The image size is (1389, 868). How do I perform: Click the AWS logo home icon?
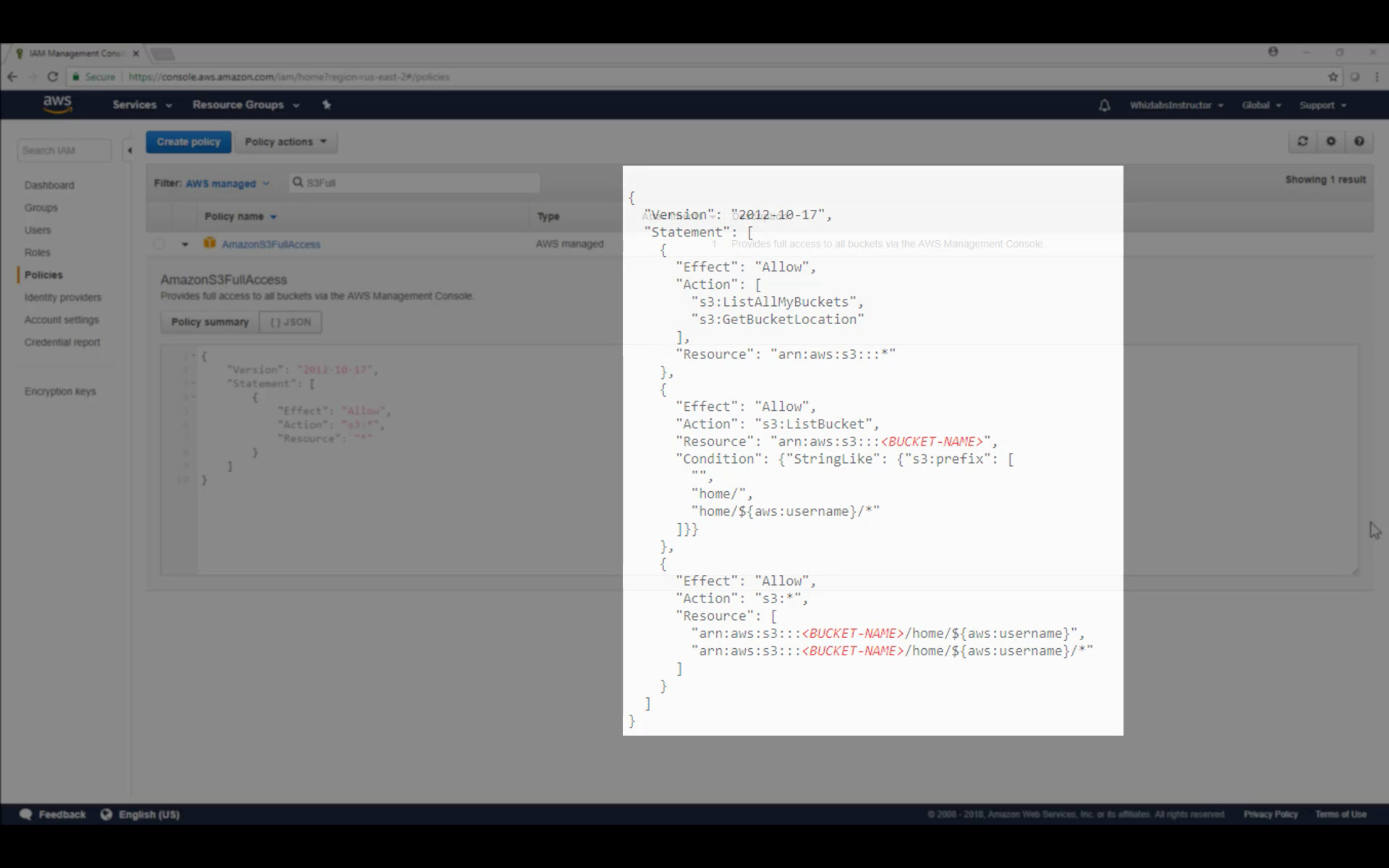pos(57,105)
